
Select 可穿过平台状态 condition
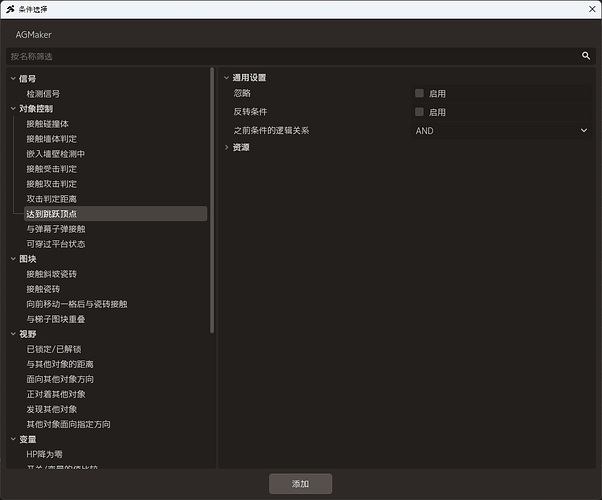click(56, 244)
